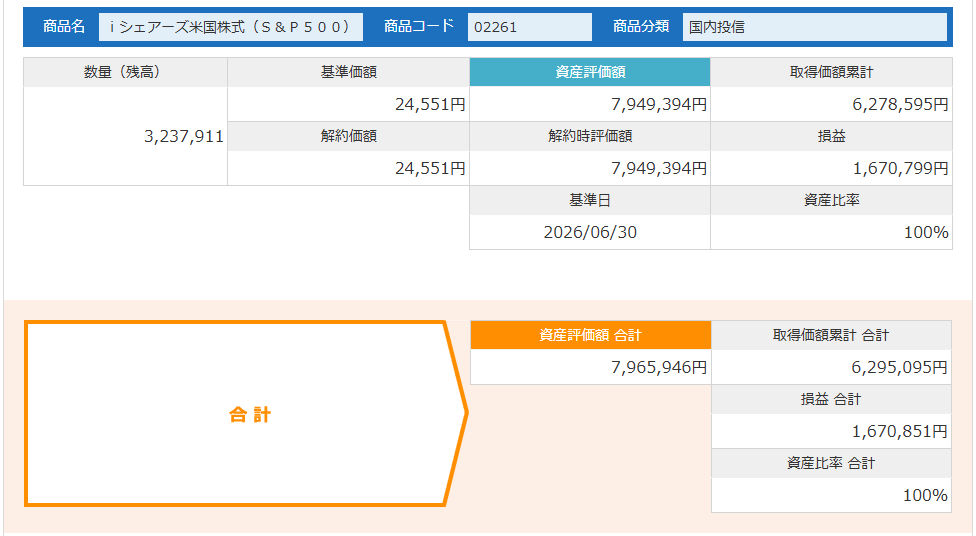Click the 損益 合計 header

point(832,400)
